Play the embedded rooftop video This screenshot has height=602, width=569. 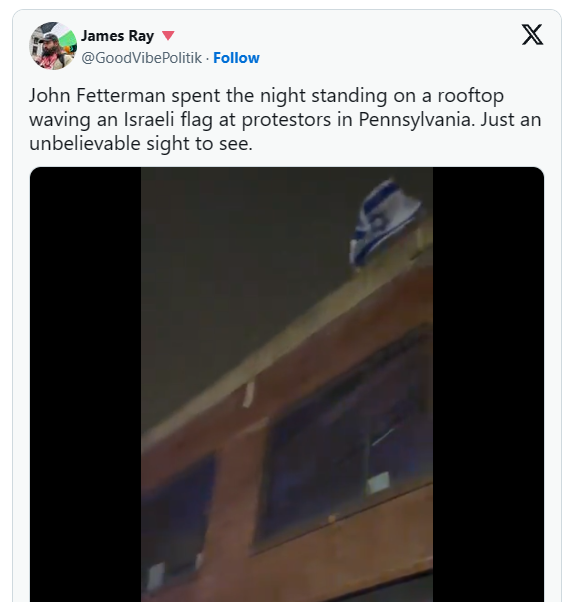(287, 384)
